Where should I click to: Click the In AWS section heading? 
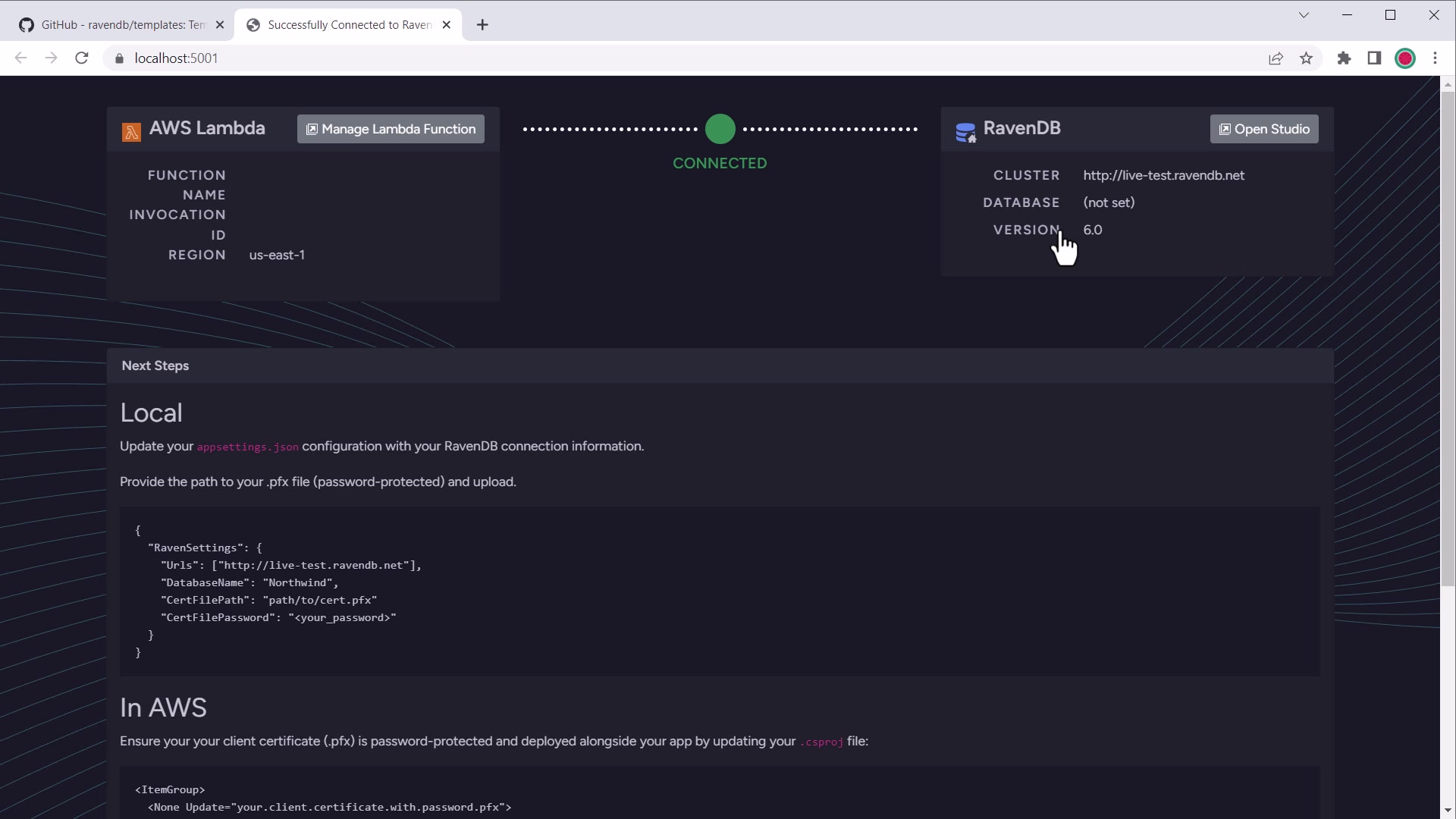click(x=163, y=708)
